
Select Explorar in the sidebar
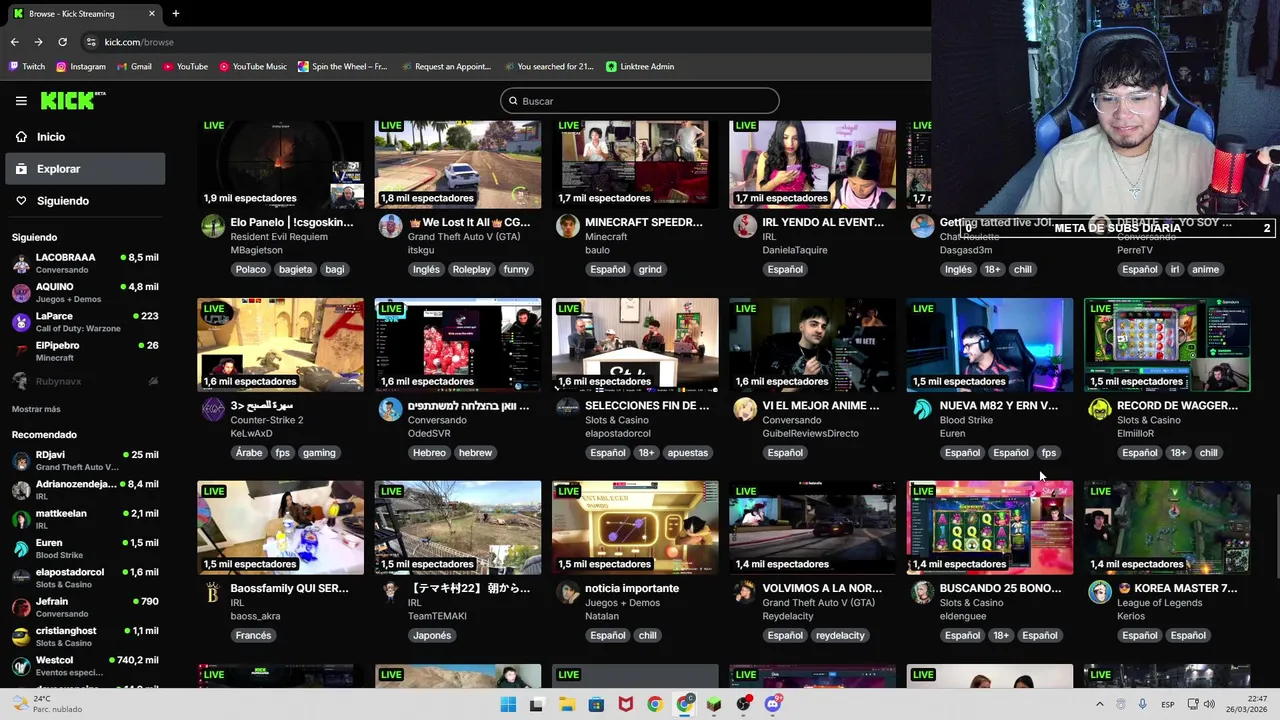(x=85, y=169)
